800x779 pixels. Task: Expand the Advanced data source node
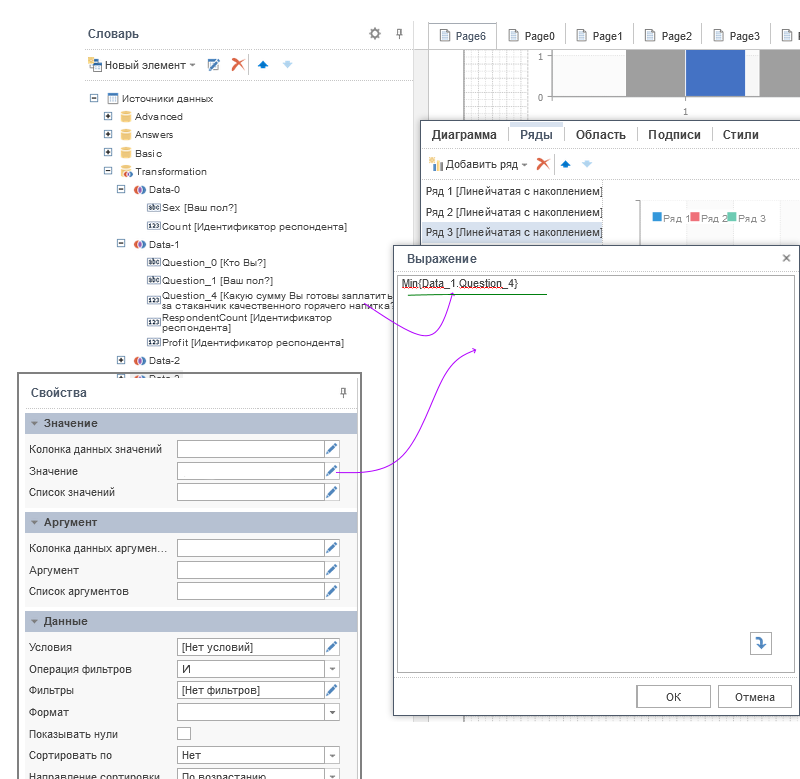pos(108,116)
